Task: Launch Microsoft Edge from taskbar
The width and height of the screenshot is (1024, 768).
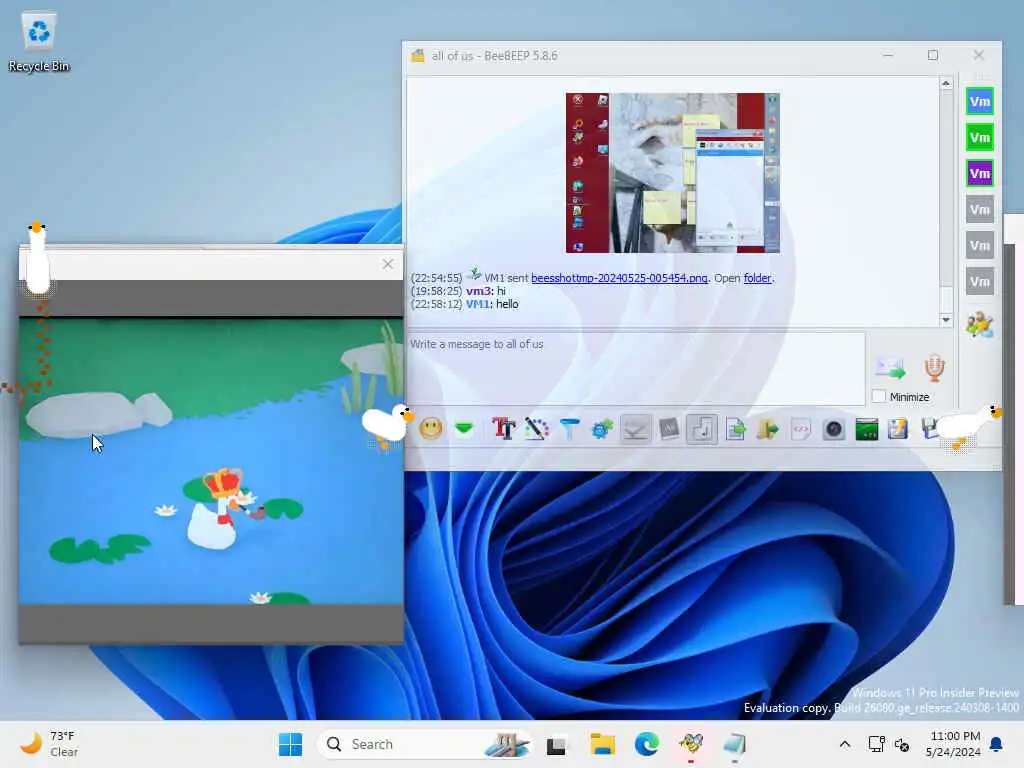Action: point(647,744)
